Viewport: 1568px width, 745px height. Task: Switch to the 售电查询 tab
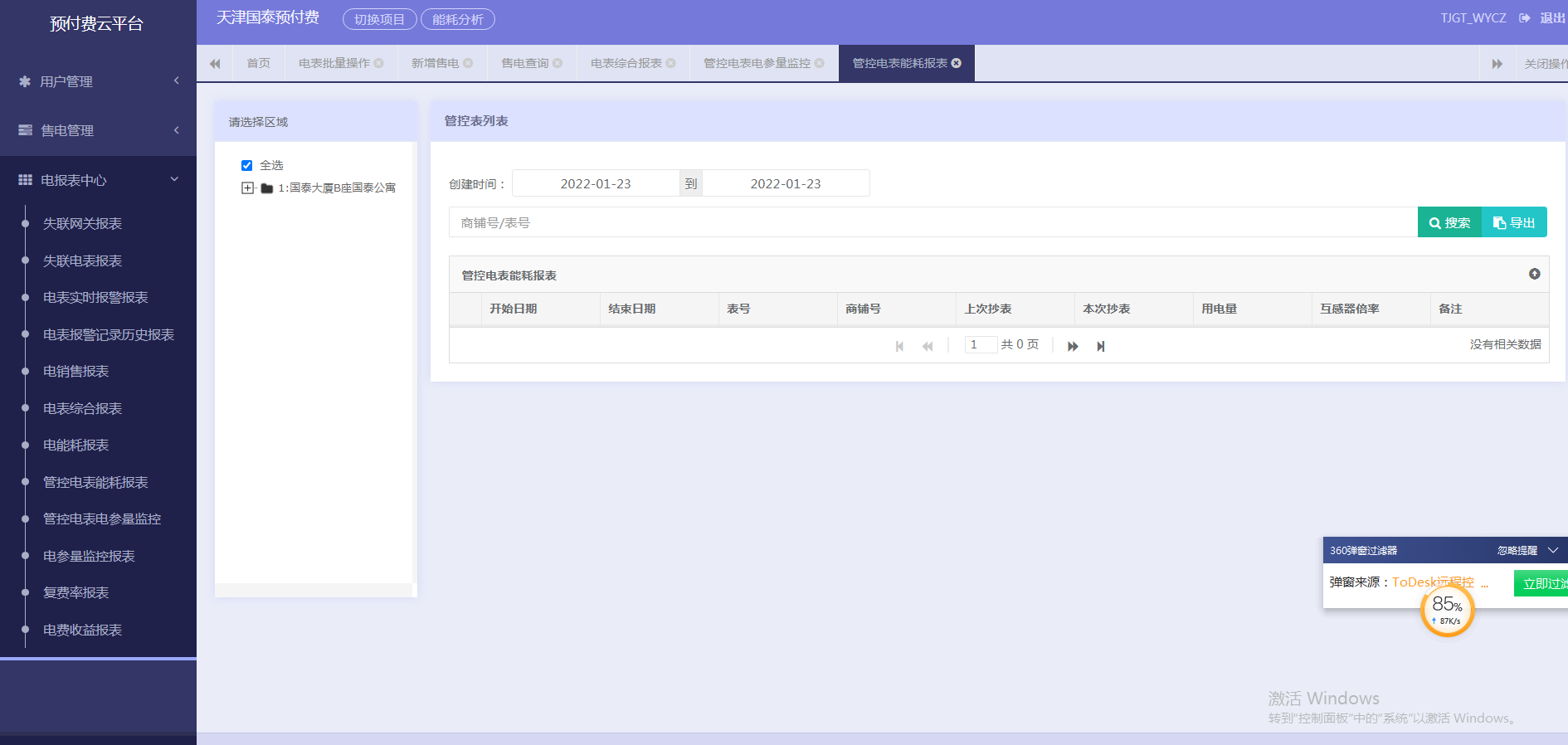point(525,63)
